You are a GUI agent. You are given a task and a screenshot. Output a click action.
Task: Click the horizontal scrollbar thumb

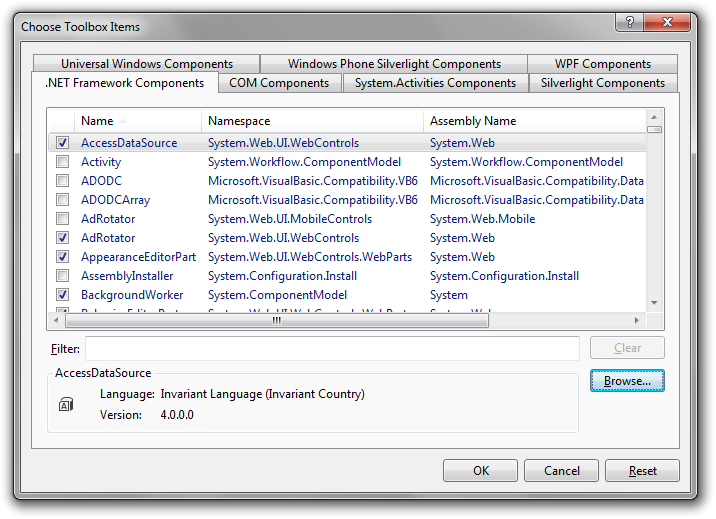(277, 320)
